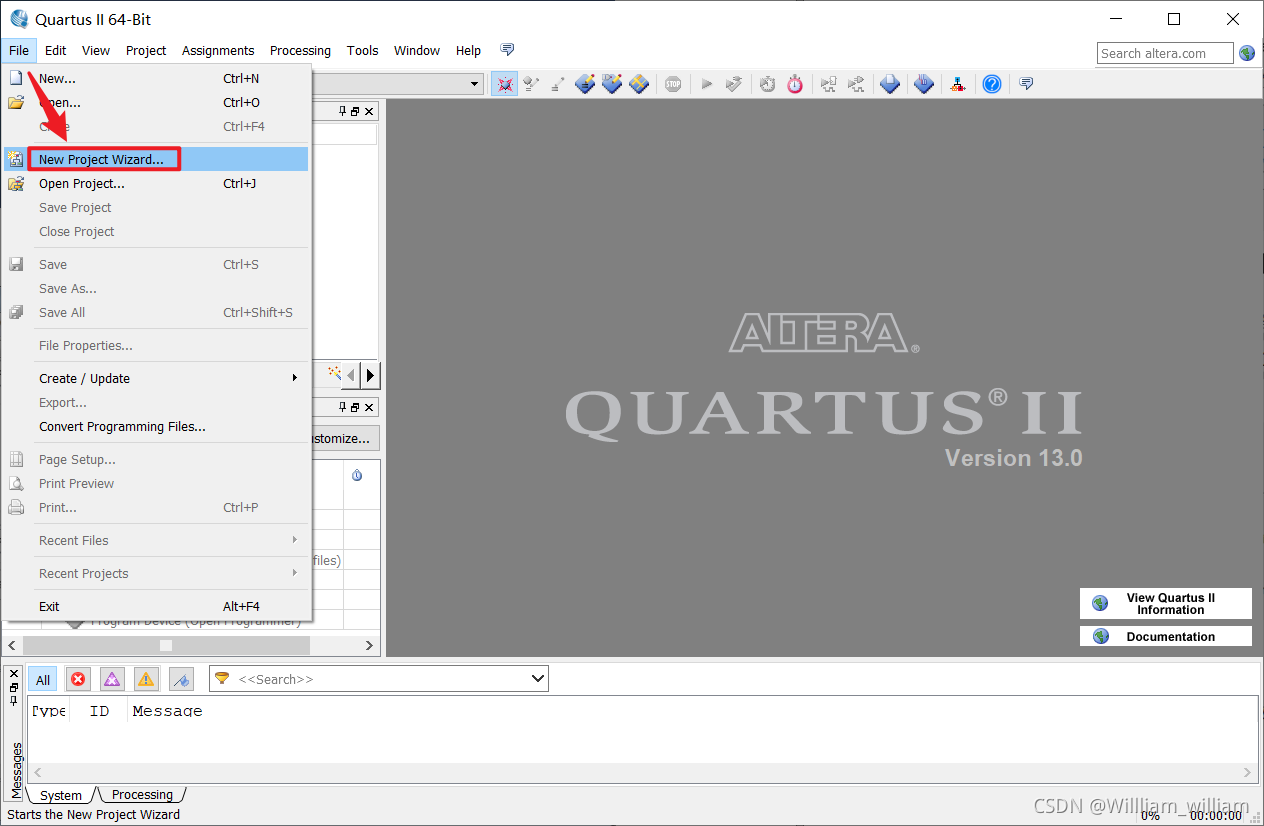Choose New... in the File menu

[156, 78]
